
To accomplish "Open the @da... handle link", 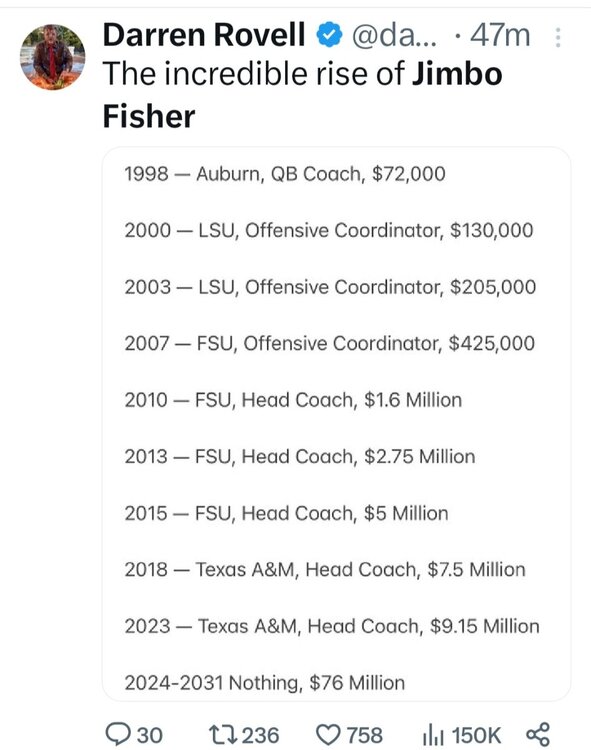I will point(394,35).
